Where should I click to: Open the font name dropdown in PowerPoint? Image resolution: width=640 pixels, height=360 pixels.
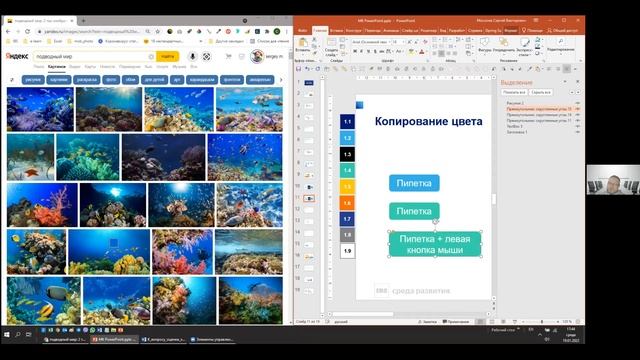click(x=389, y=42)
